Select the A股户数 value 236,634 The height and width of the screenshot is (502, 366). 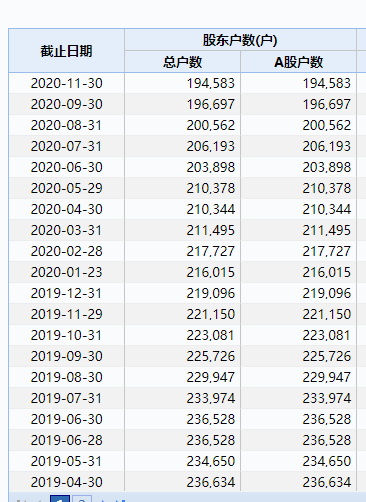(326, 482)
